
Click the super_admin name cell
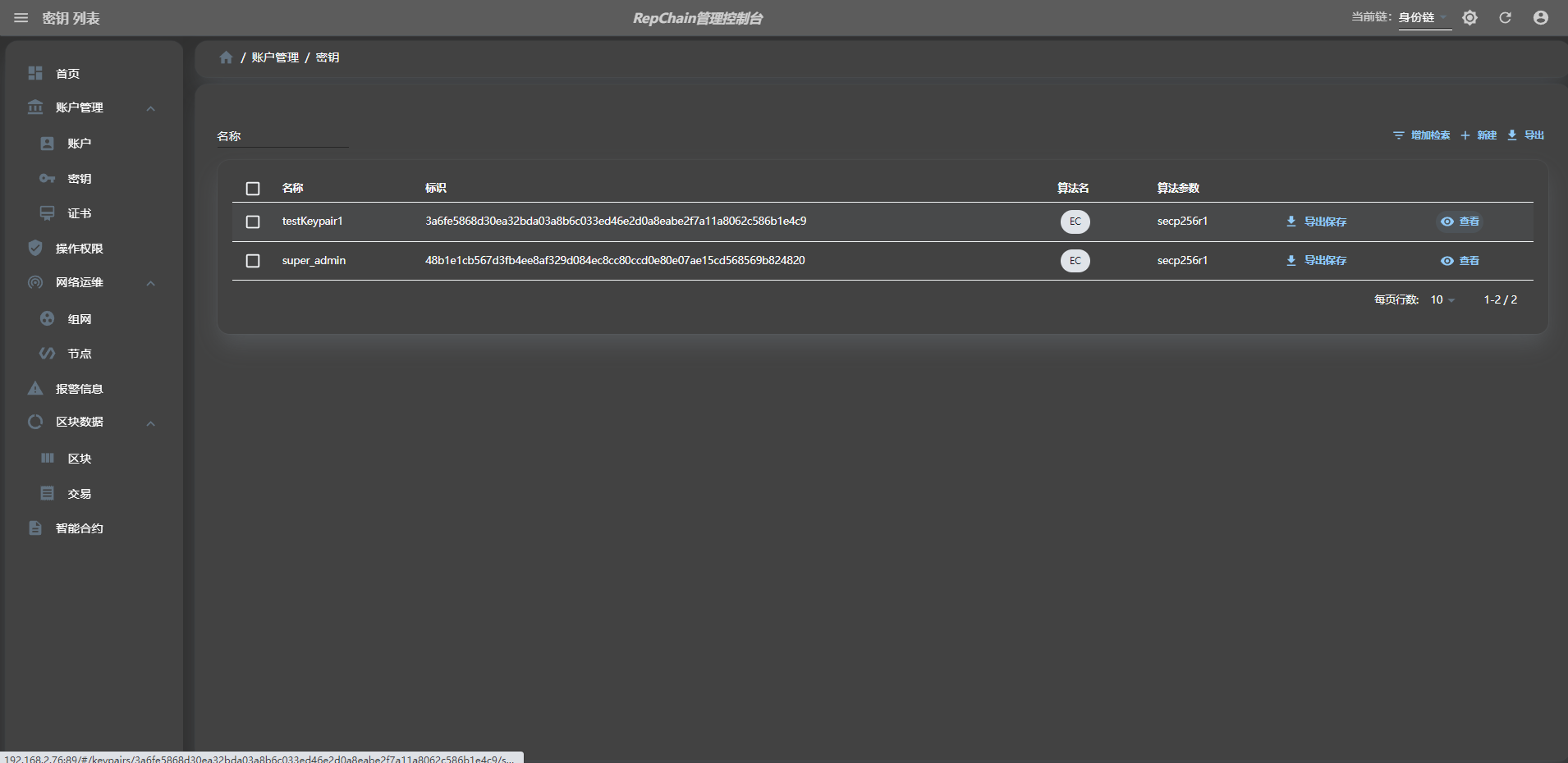[x=314, y=261]
